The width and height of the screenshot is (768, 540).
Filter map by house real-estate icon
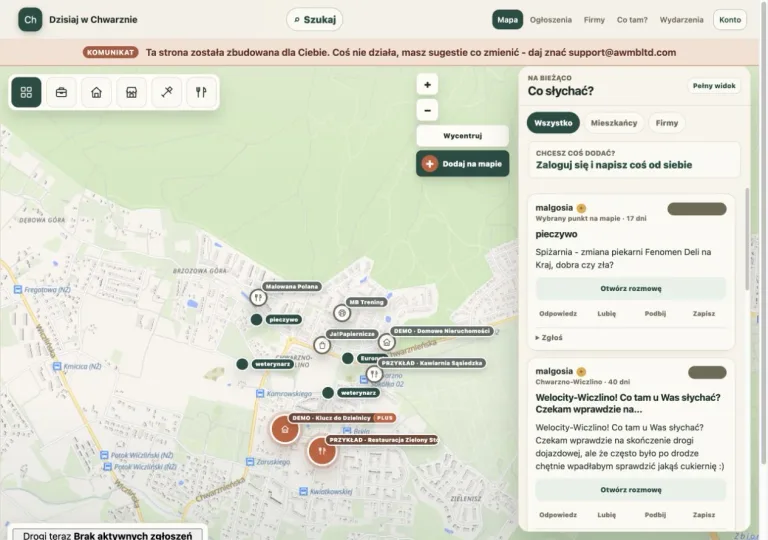coord(96,92)
